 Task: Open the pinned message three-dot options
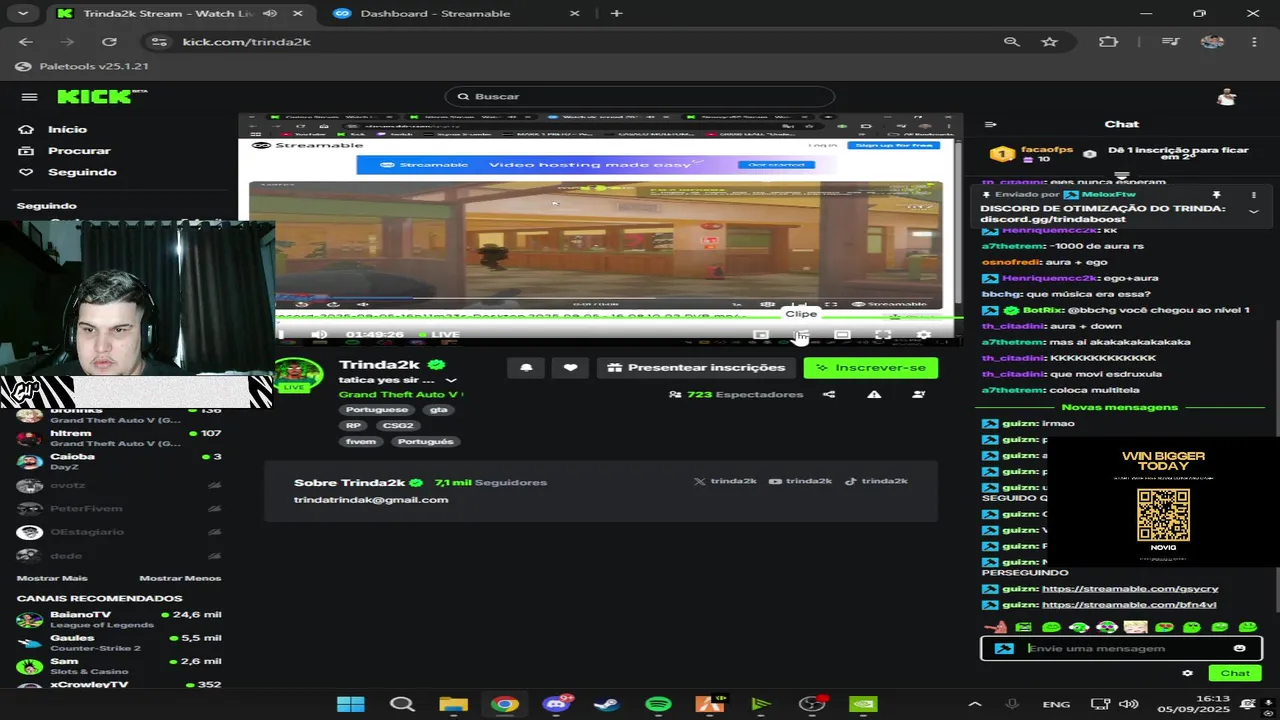coord(1253,195)
